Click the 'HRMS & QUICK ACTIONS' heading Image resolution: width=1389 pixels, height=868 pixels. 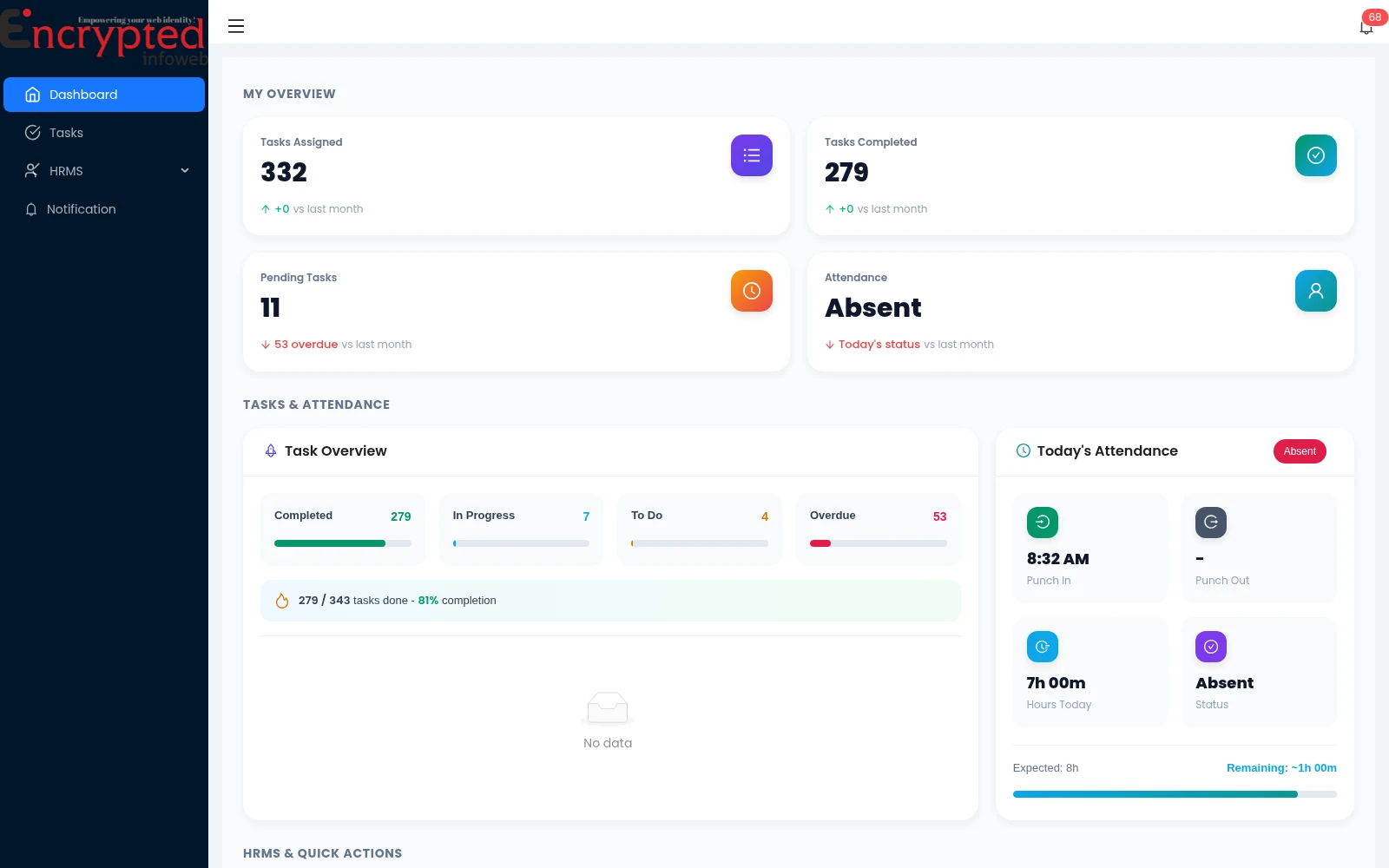[323, 853]
